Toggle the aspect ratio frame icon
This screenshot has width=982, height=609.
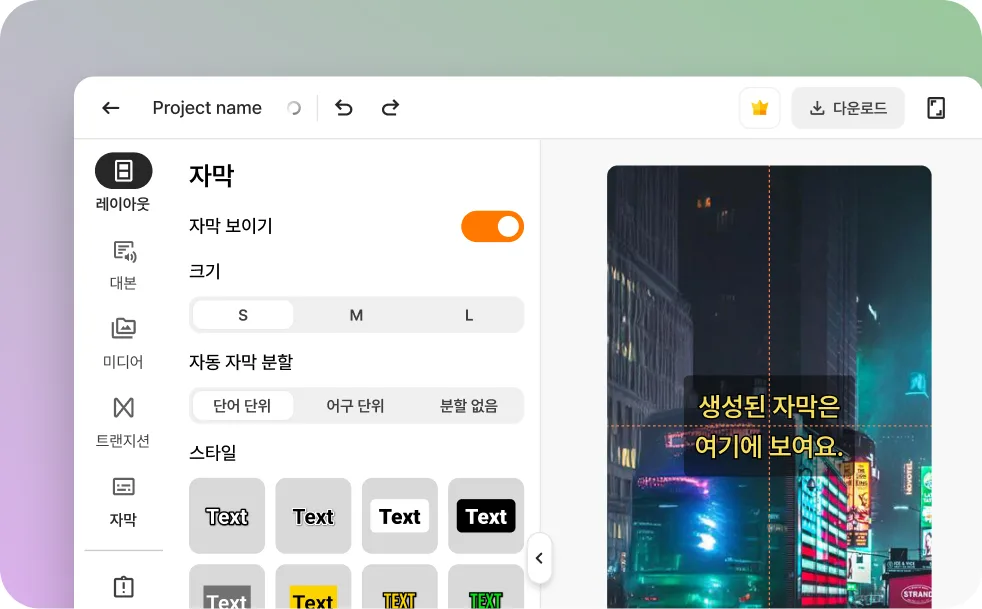(x=936, y=108)
